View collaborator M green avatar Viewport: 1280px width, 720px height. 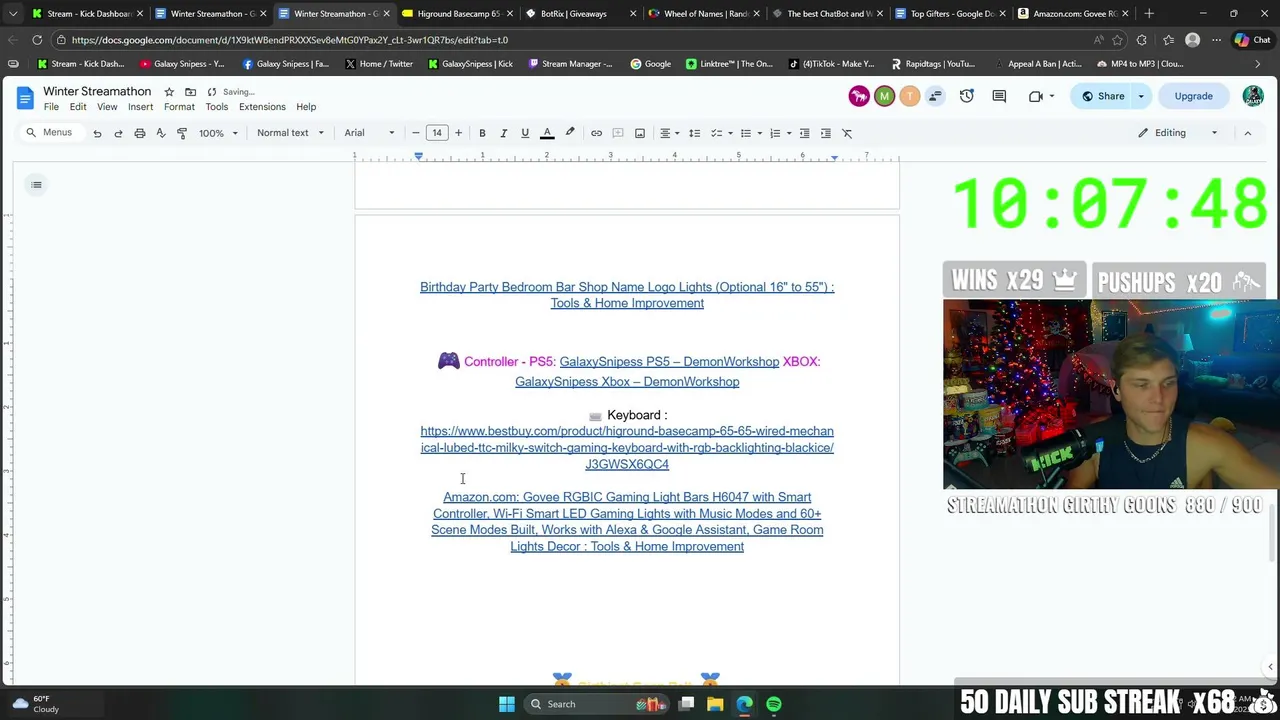point(884,96)
